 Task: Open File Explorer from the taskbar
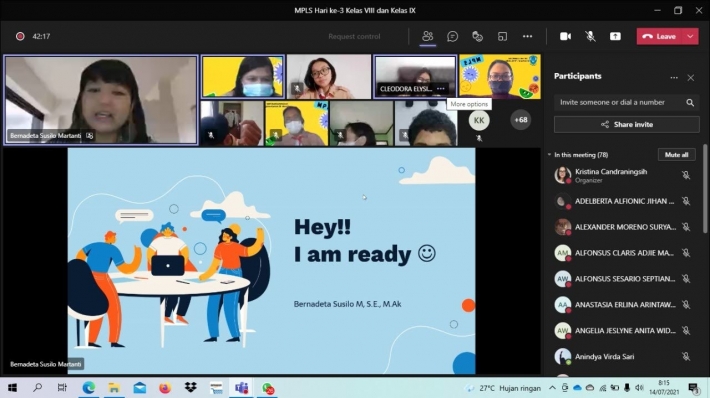(x=114, y=388)
